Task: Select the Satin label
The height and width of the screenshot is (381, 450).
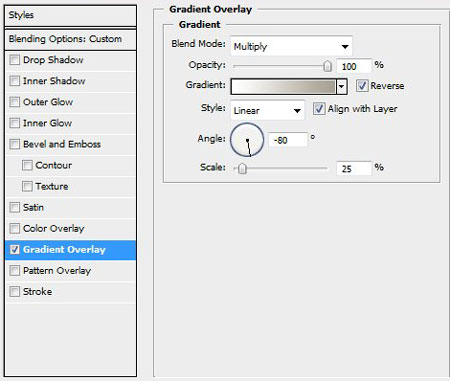Action: pyautogui.click(x=33, y=207)
